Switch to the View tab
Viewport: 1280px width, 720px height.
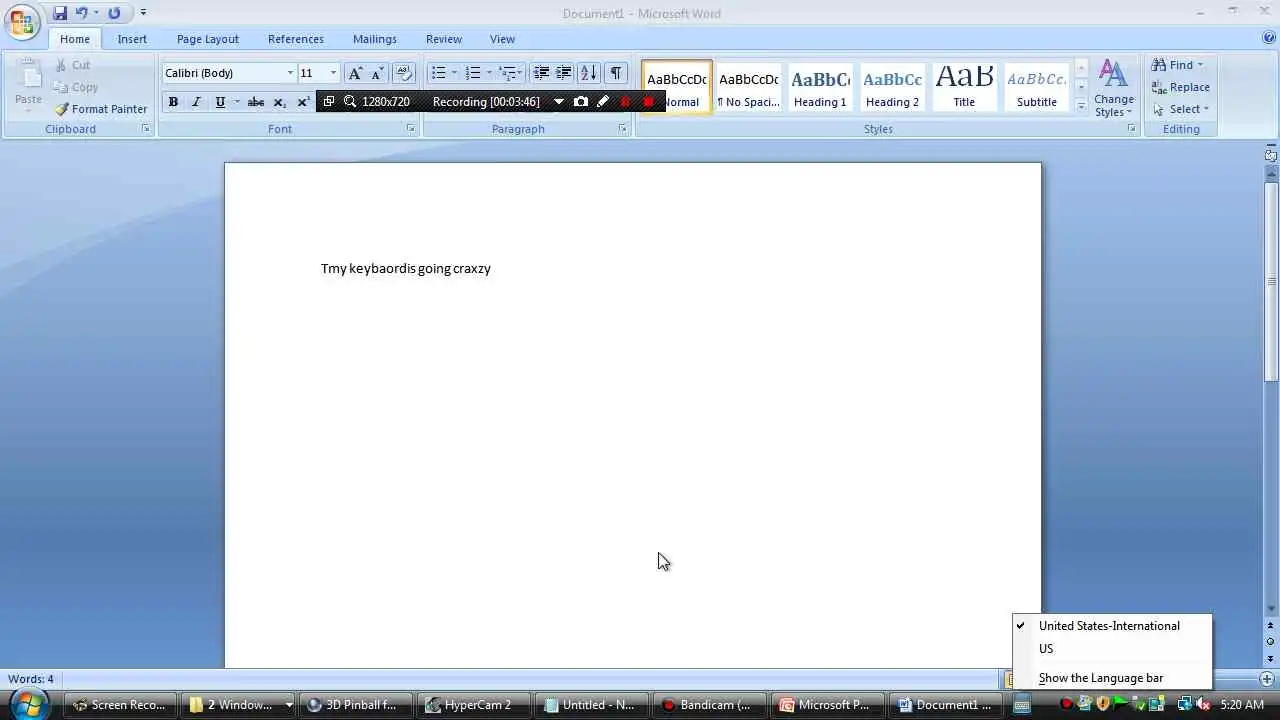pyautogui.click(x=502, y=39)
